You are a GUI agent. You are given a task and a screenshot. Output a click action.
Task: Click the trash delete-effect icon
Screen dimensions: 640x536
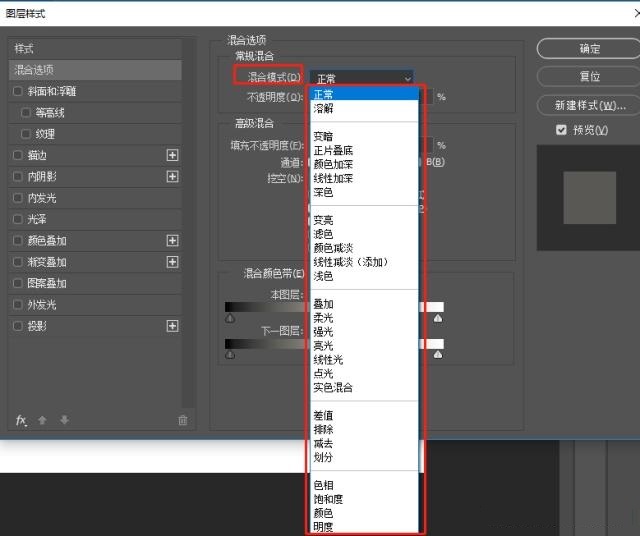pos(183,420)
